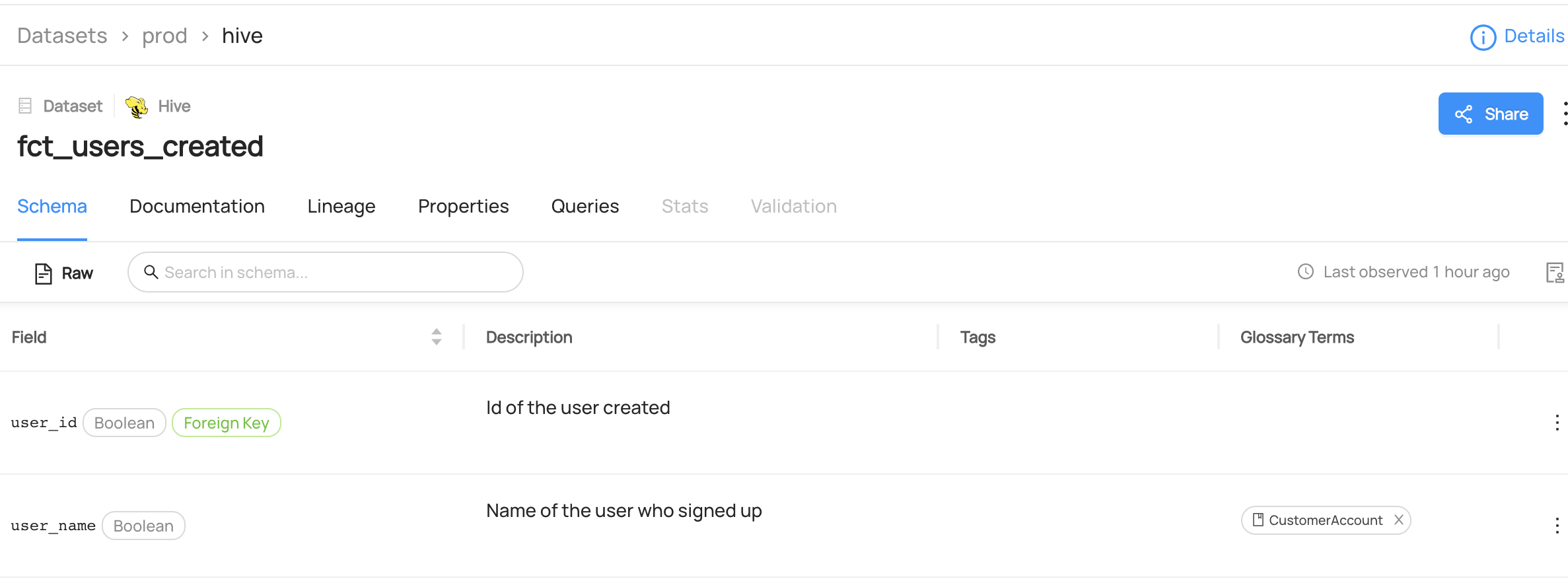Select the Properties tab
The width and height of the screenshot is (1568, 585).
463,207
